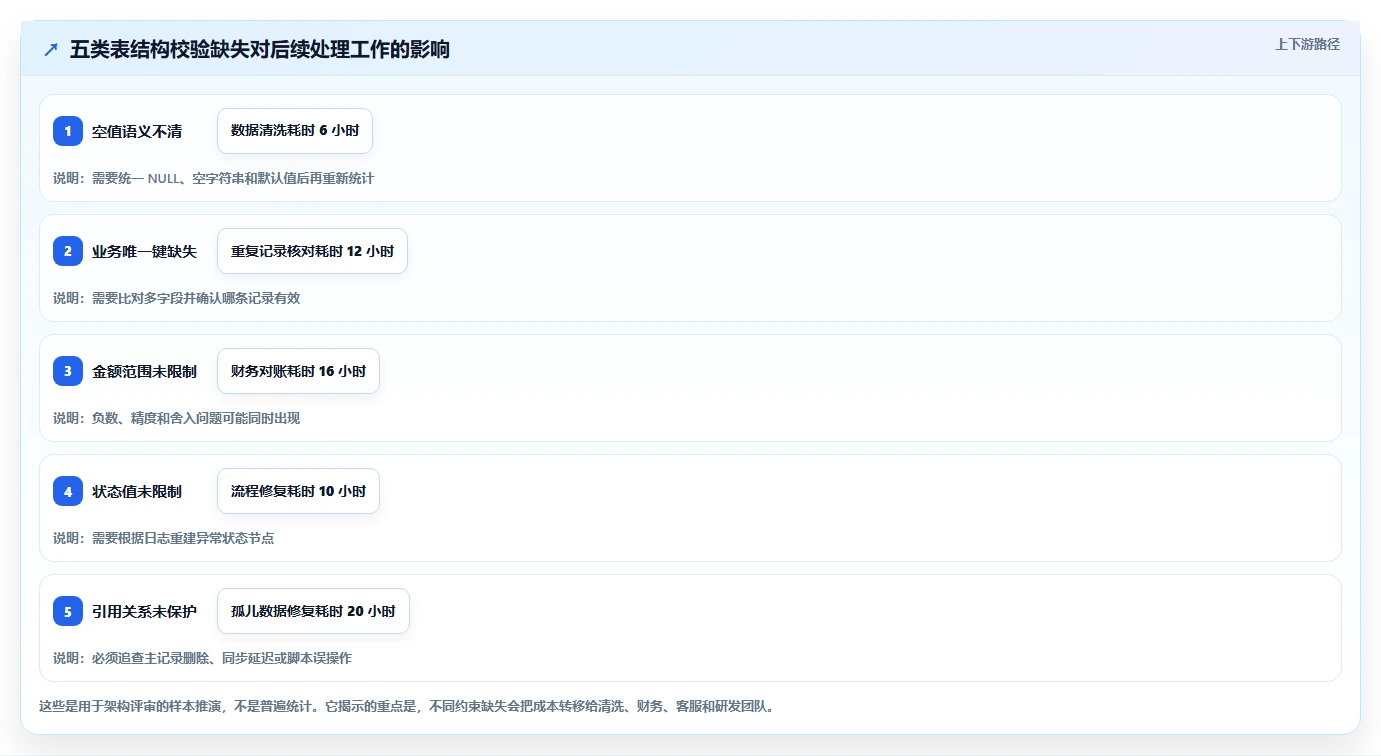The height and width of the screenshot is (756, 1381).
Task: Click the title 五类表结构校验缺失对后续处理工作的影响
Action: point(260,50)
